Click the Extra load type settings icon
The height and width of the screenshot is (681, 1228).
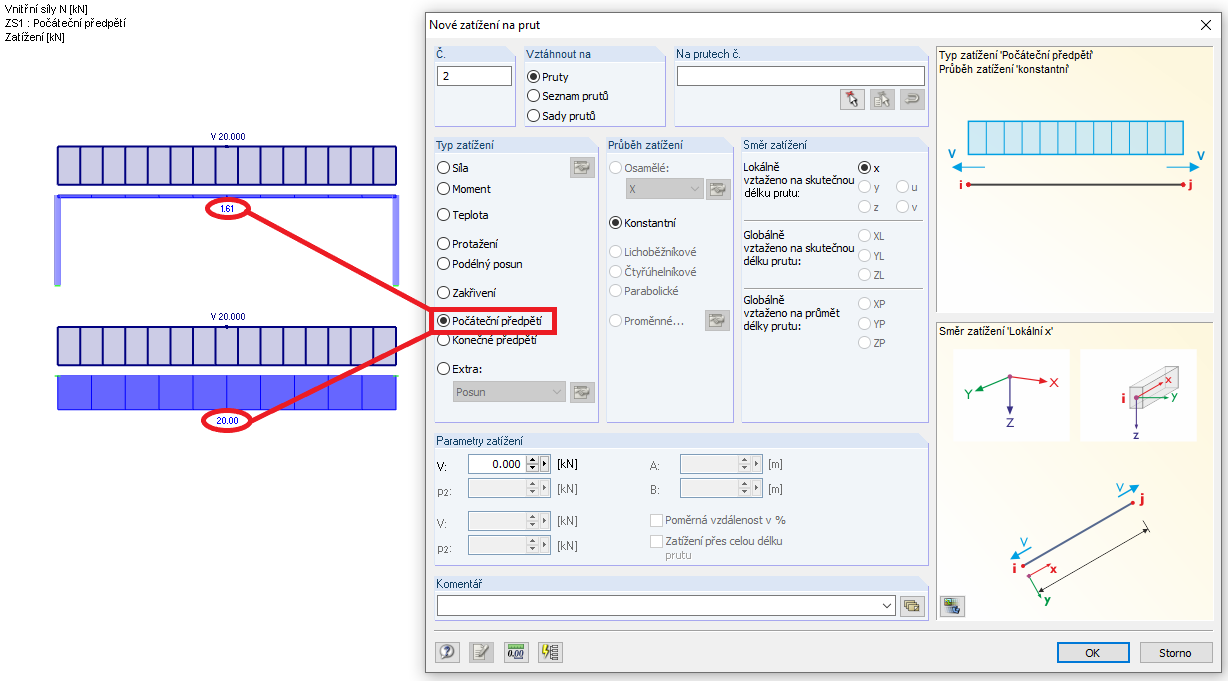click(x=582, y=392)
